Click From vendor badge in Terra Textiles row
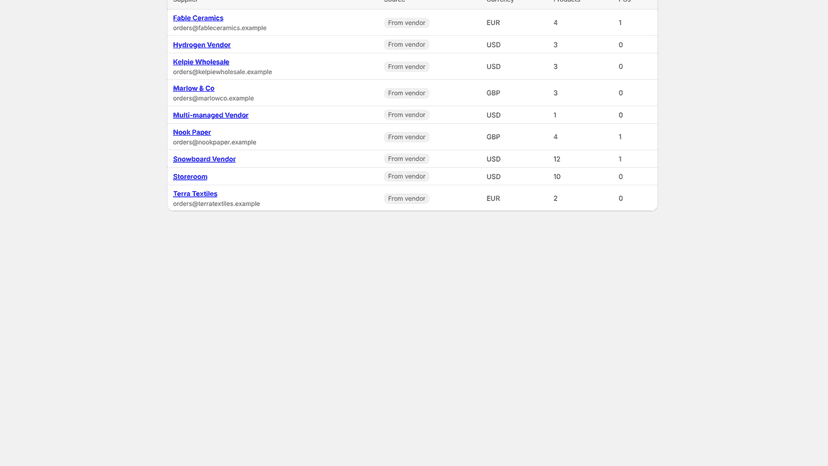Image resolution: width=828 pixels, height=466 pixels. (406, 199)
